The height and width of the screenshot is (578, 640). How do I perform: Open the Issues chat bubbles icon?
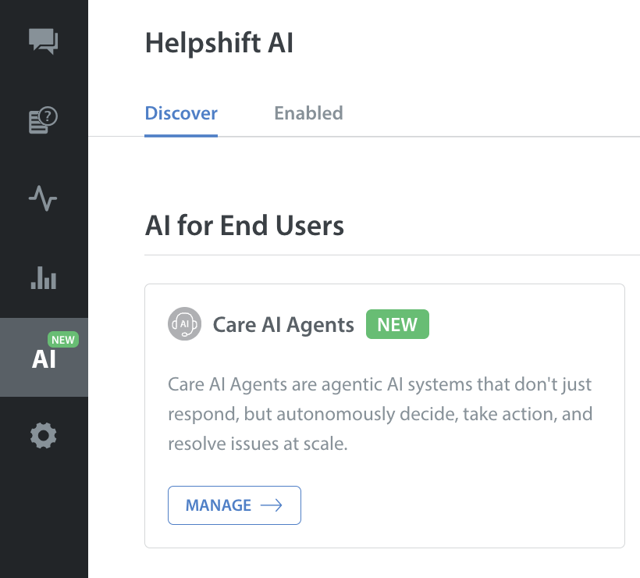tap(43, 41)
